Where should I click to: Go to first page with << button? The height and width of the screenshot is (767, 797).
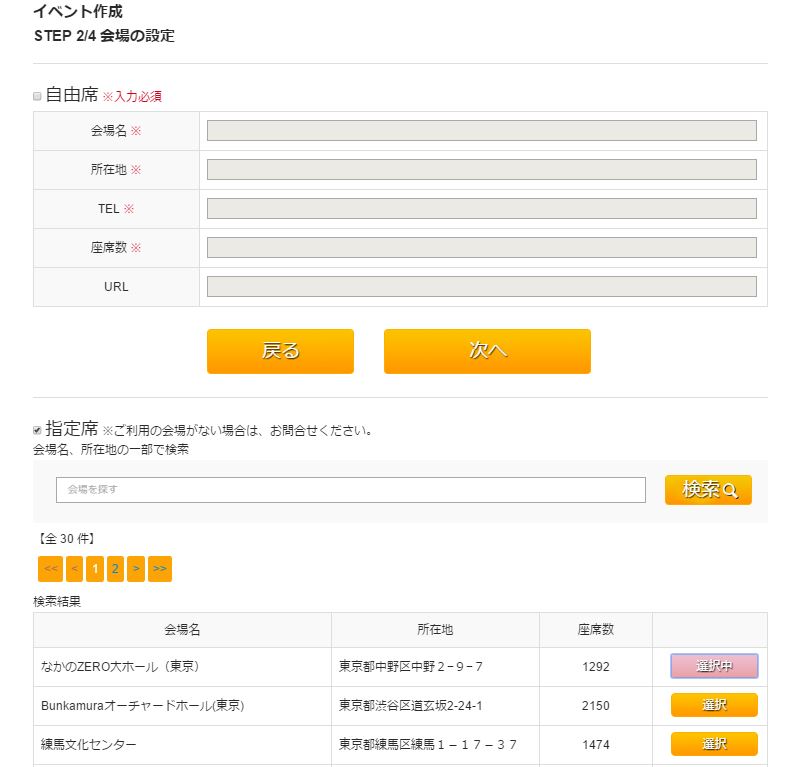point(51,569)
